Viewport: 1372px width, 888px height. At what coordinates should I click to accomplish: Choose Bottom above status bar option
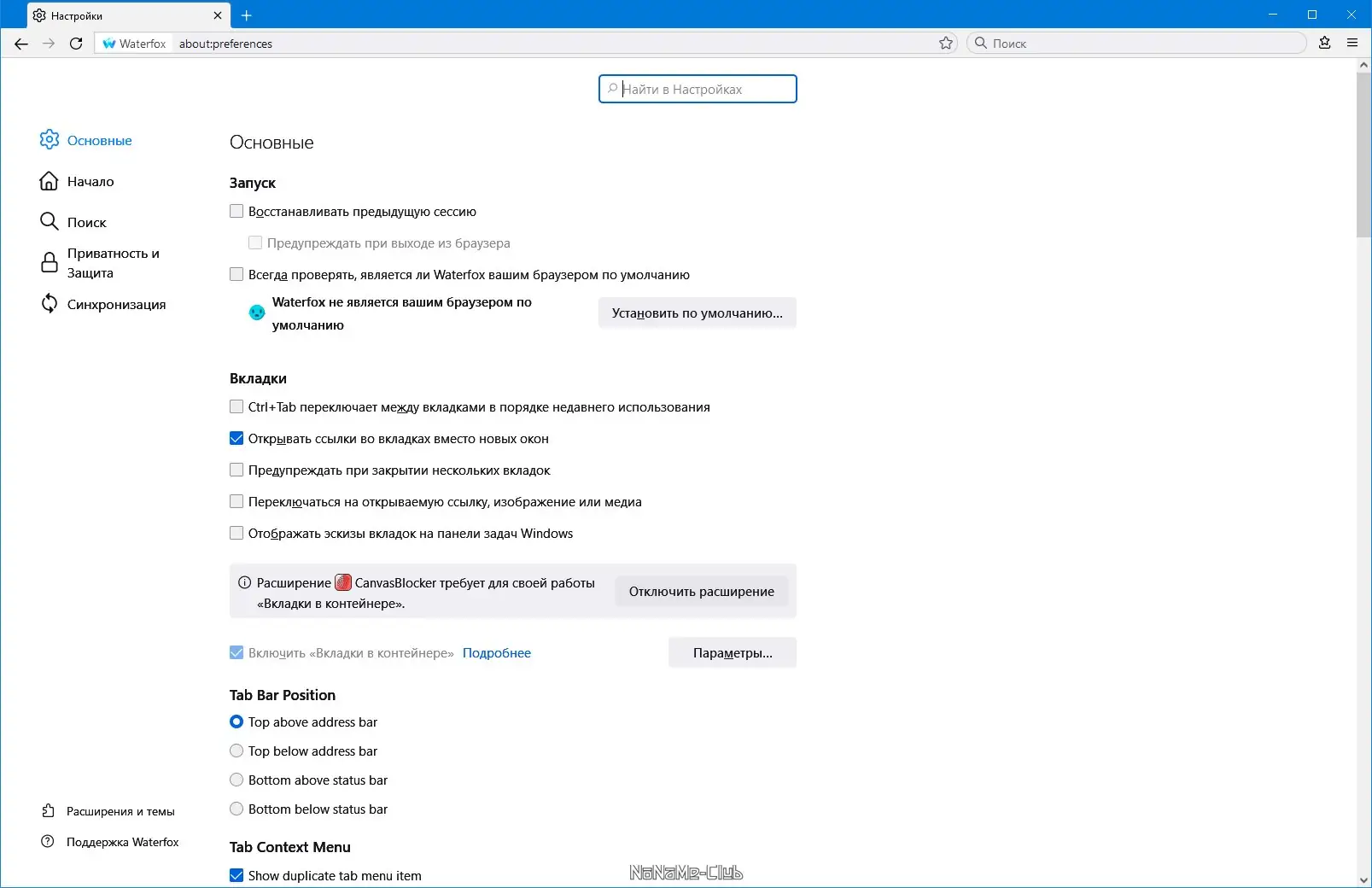[236, 780]
